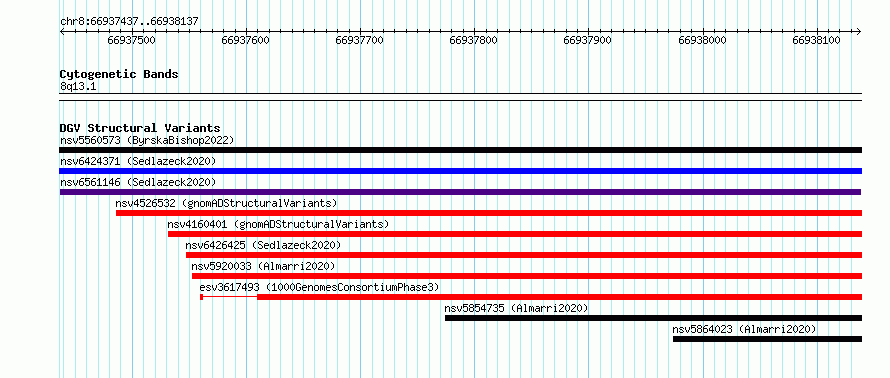Select the black nsv5864023 variant bar
Viewport: 890px width, 378px height.
pos(767,339)
